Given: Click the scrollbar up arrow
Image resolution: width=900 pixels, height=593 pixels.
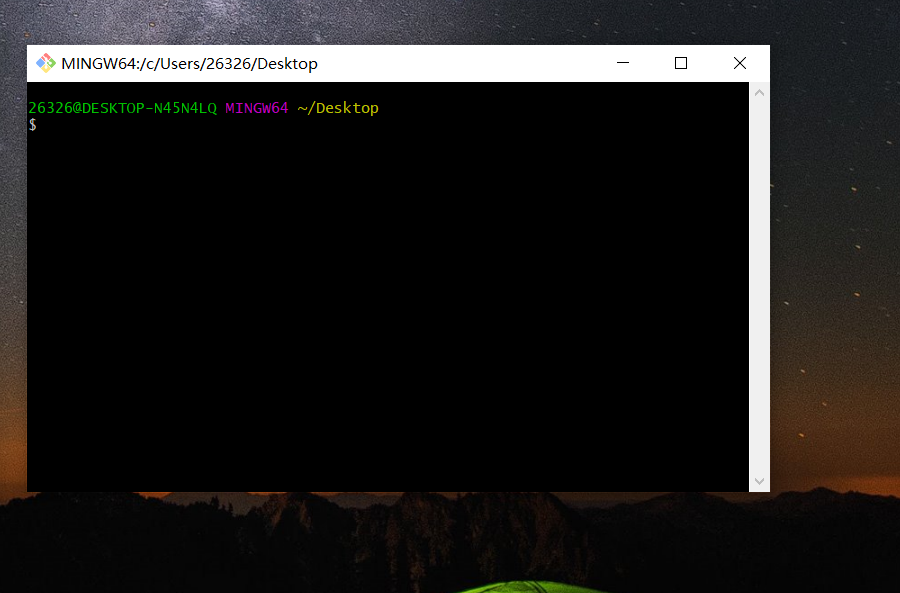Looking at the screenshot, I should 759,92.
